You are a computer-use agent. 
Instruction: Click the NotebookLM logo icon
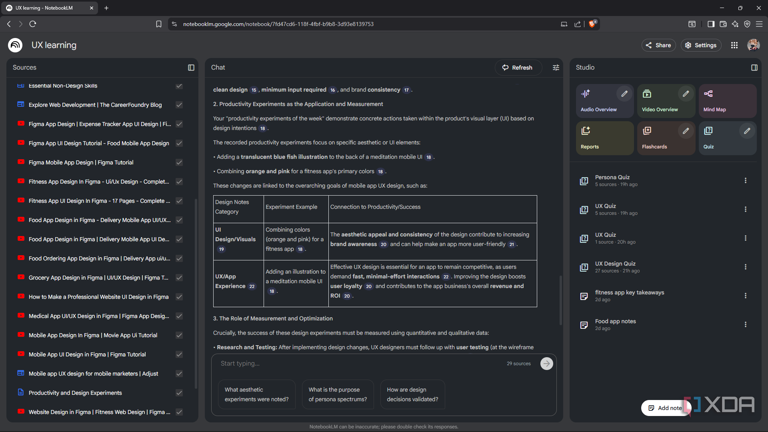[x=15, y=45]
